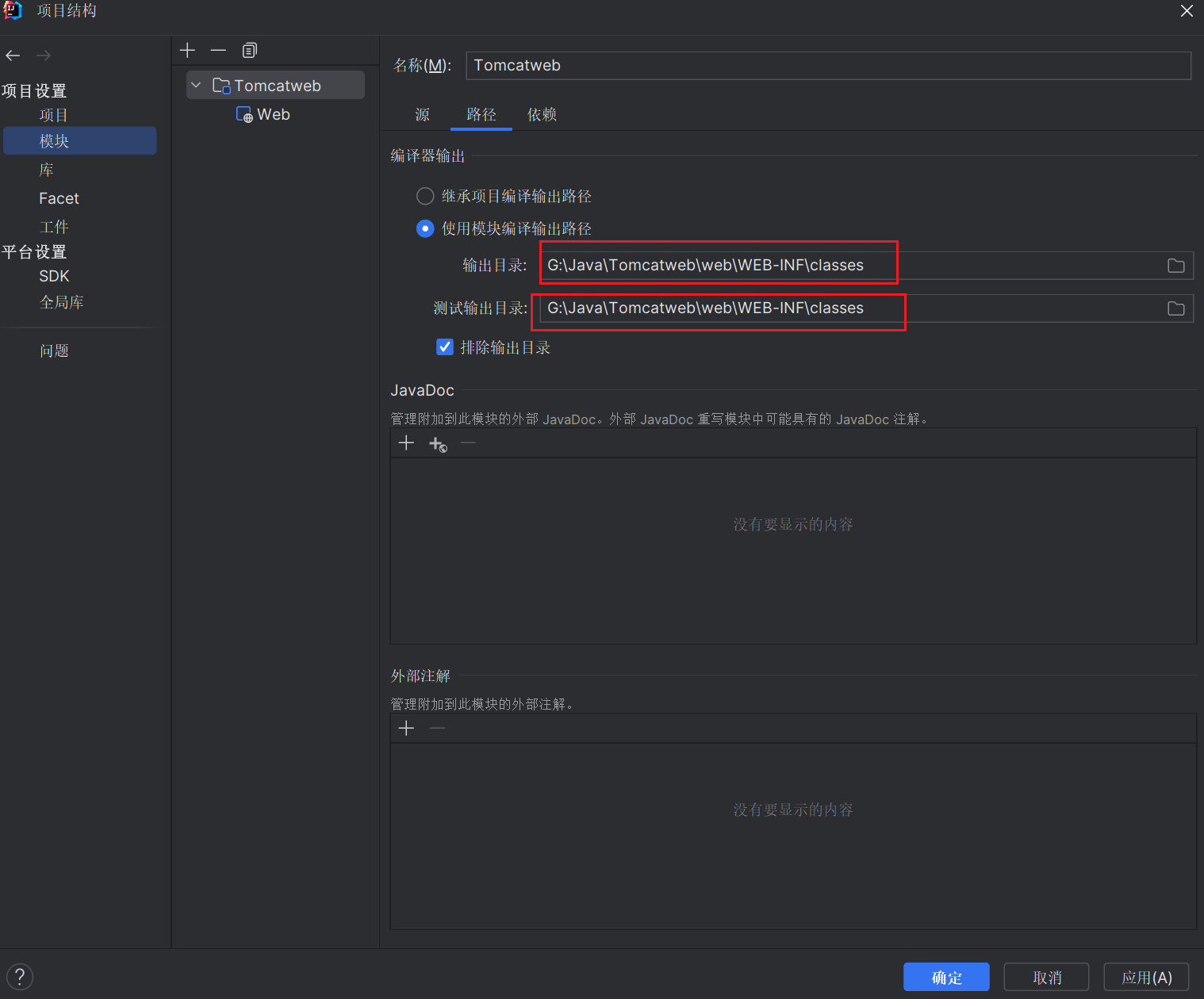The height and width of the screenshot is (999, 1204).
Task: Click the back navigation arrow
Action: click(13, 55)
